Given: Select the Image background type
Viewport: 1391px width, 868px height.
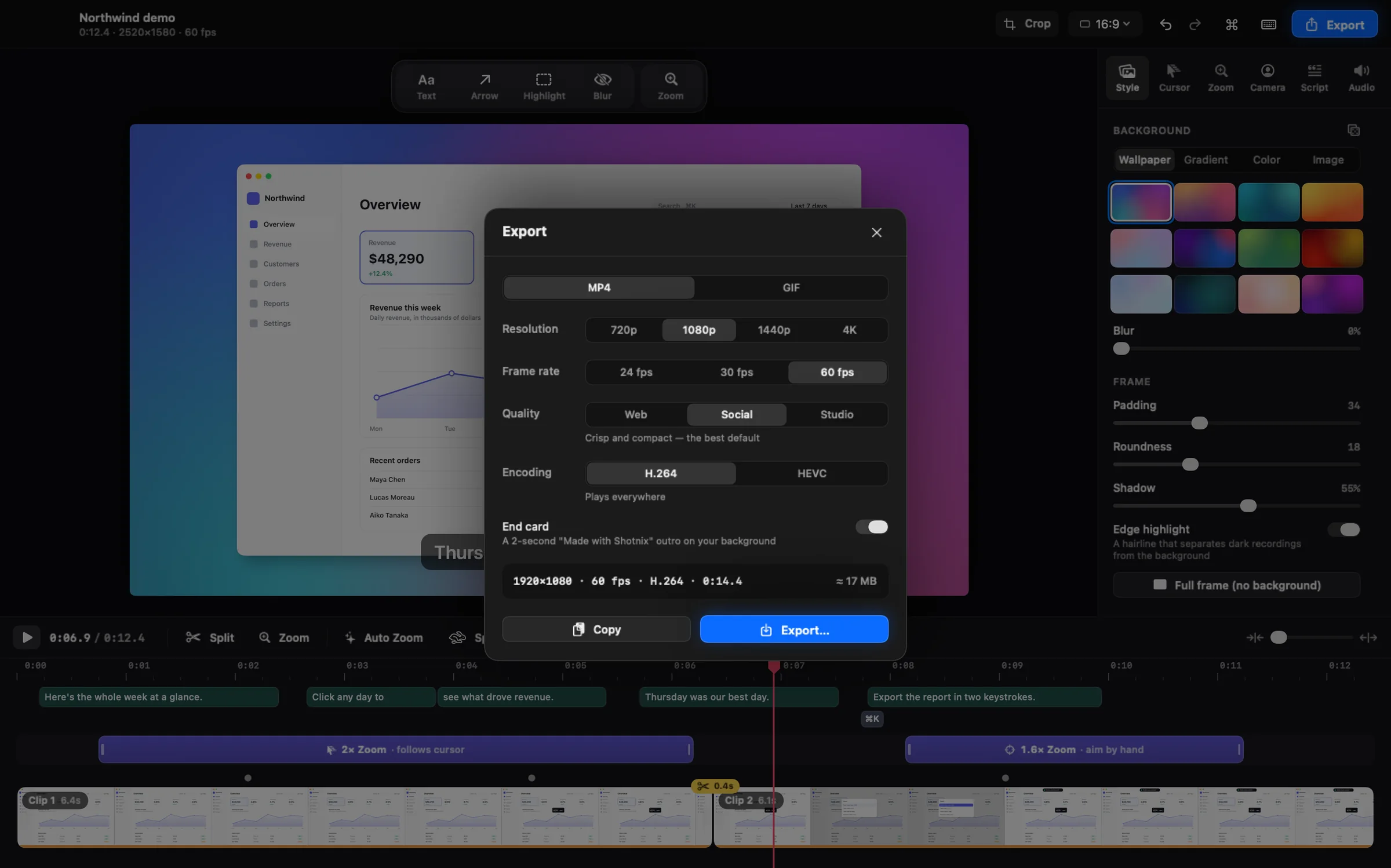Looking at the screenshot, I should click(1328, 160).
